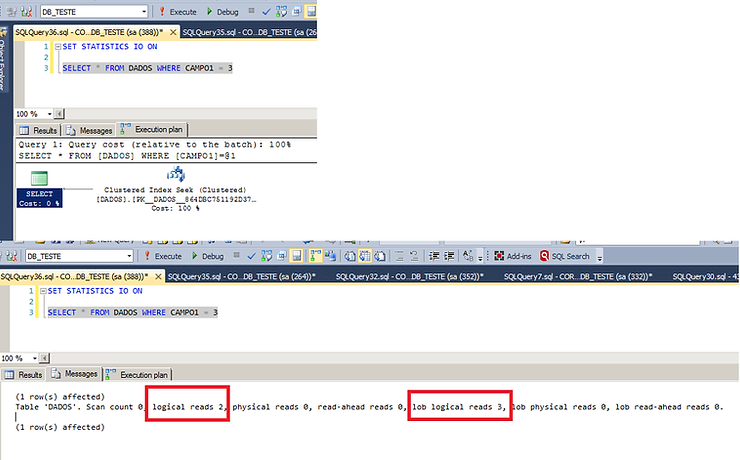Screen dimensions: 740x460
Task: Switch to SQLQuery35.sql tab in upper window
Action: pos(249,32)
